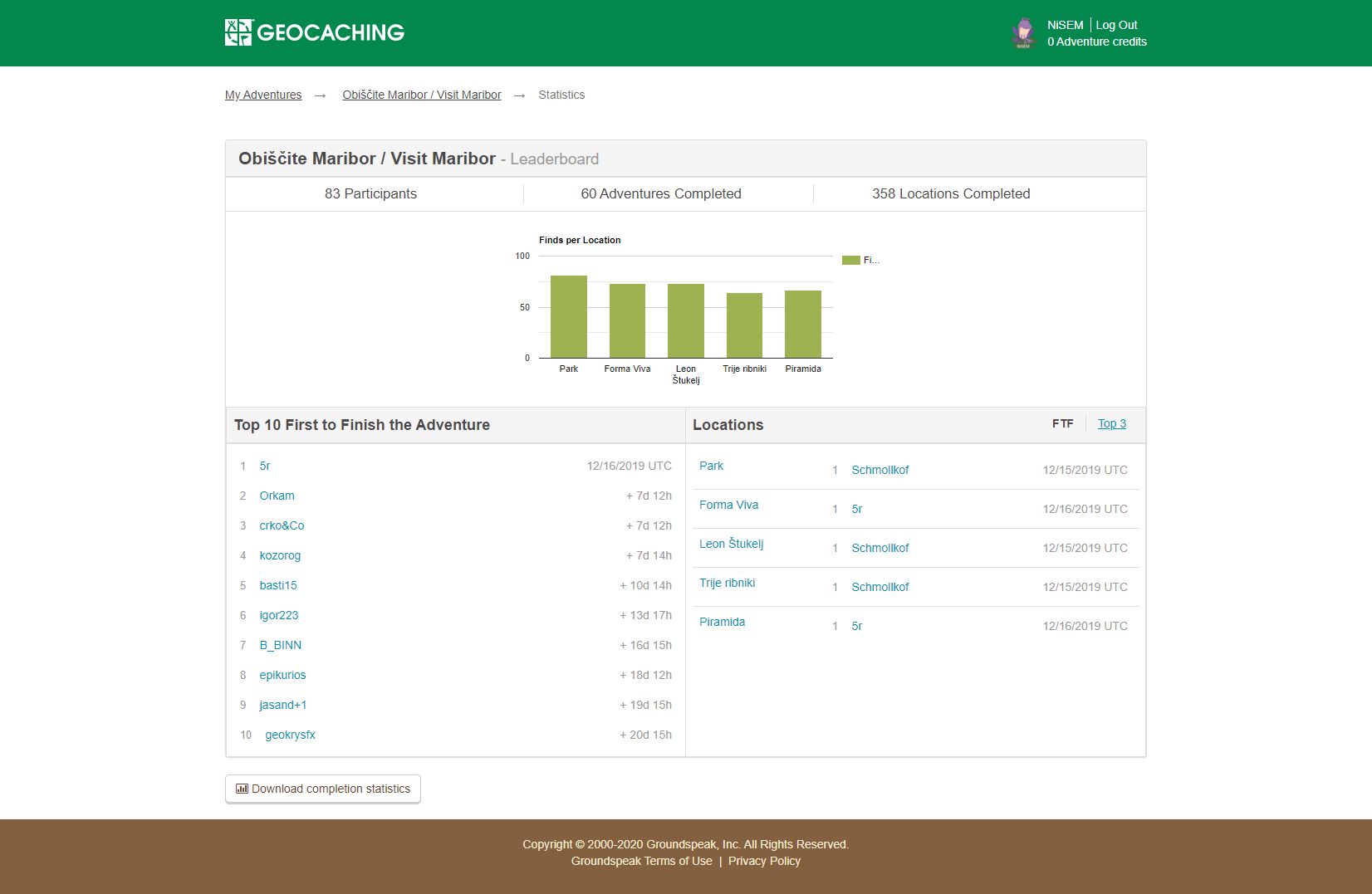The width and height of the screenshot is (1372, 894).
Task: Open Schmollkof in Trije ribniki row
Action: [x=880, y=587]
